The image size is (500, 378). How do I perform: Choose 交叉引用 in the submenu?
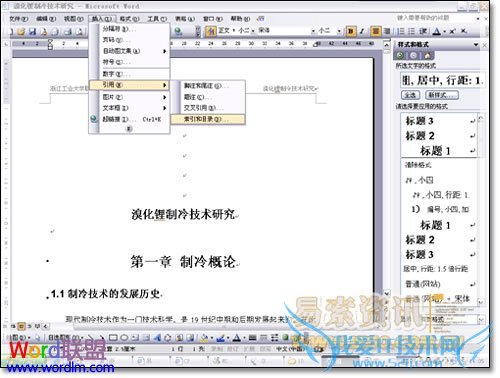pyautogui.click(x=208, y=108)
